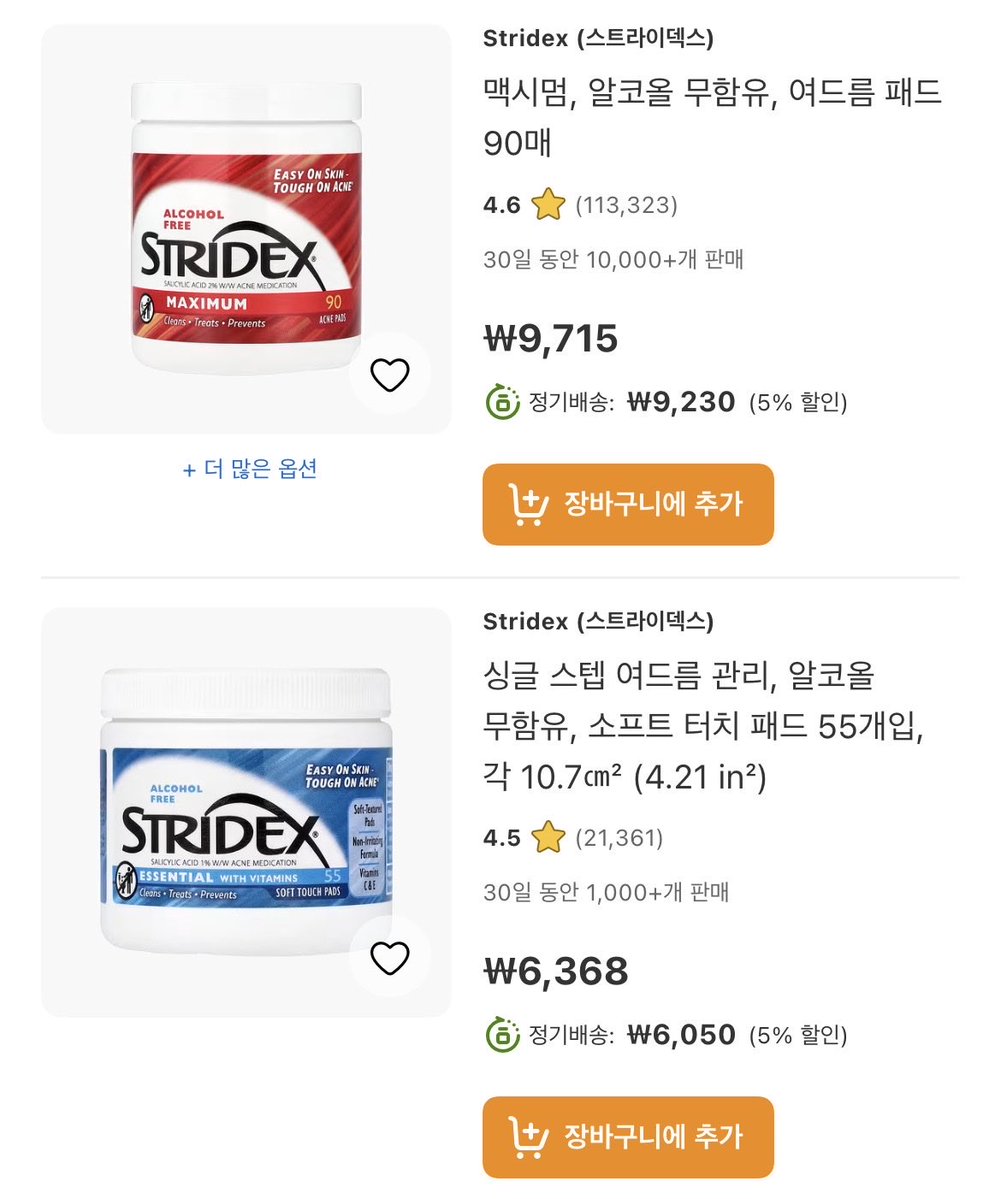Favorite the Stridex Maximum pads with heart
1001x1199 pixels.
pos(390,374)
